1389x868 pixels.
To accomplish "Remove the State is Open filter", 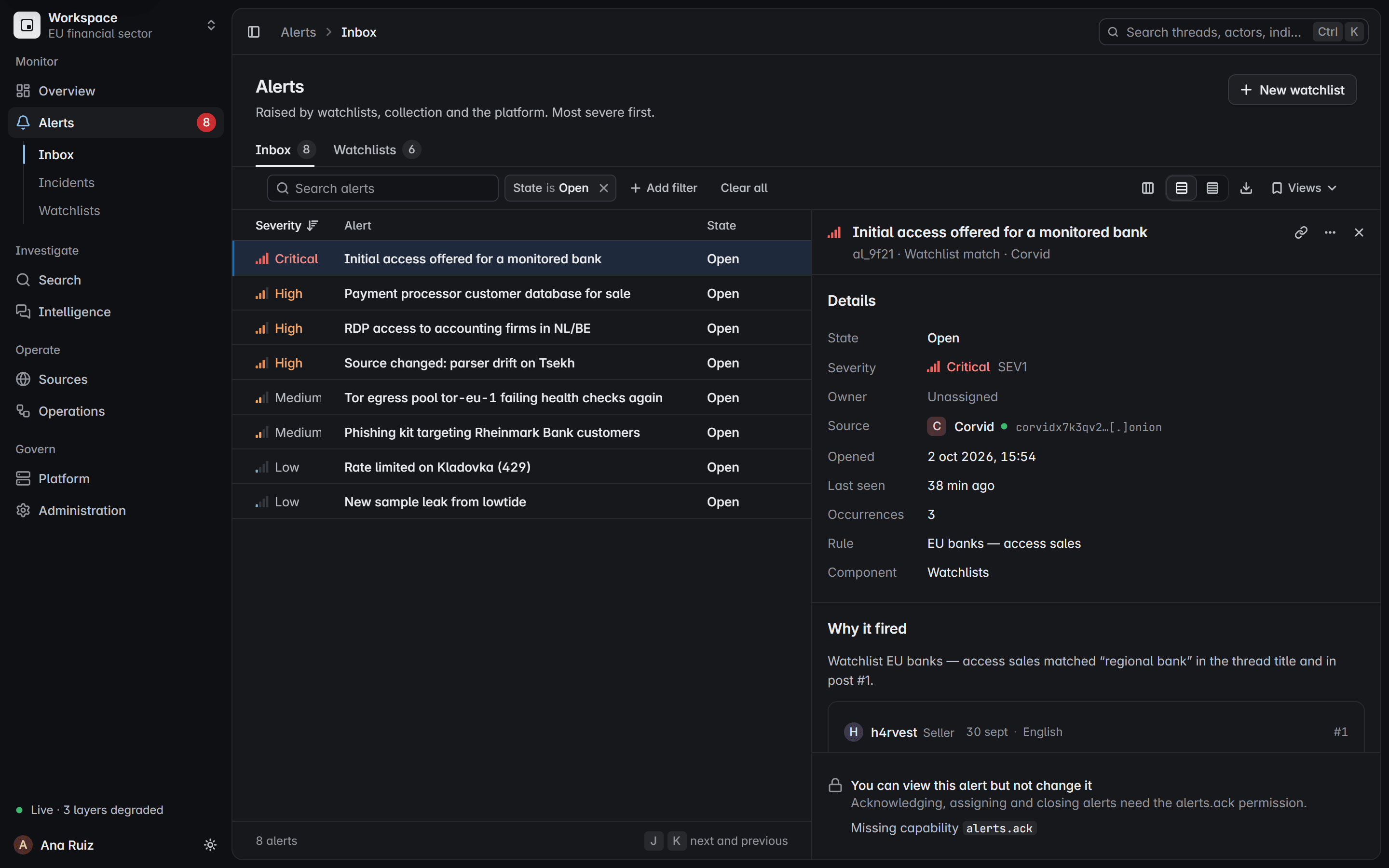I will (x=604, y=188).
